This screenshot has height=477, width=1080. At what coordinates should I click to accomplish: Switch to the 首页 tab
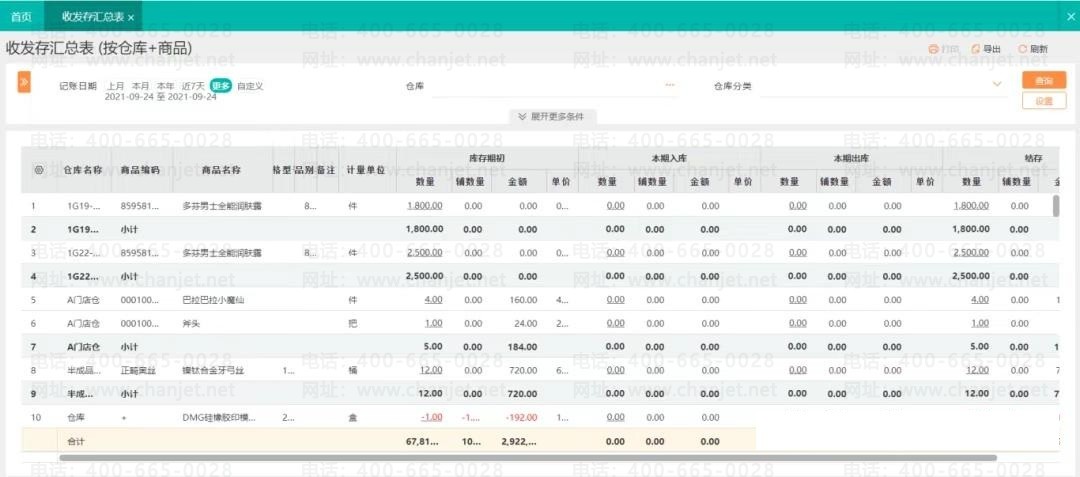21,17
